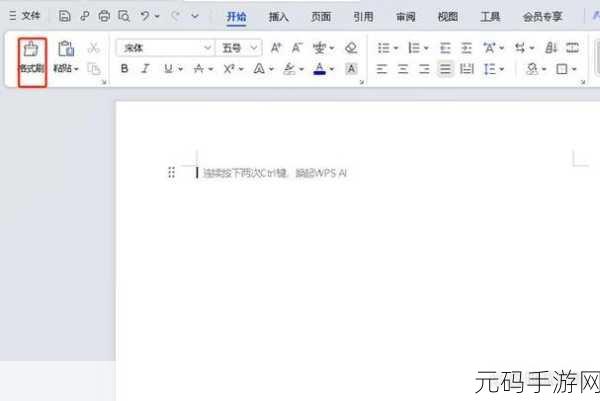Click the Copy icon below the scissors
The height and width of the screenshot is (401, 600).
pyautogui.click(x=94, y=69)
